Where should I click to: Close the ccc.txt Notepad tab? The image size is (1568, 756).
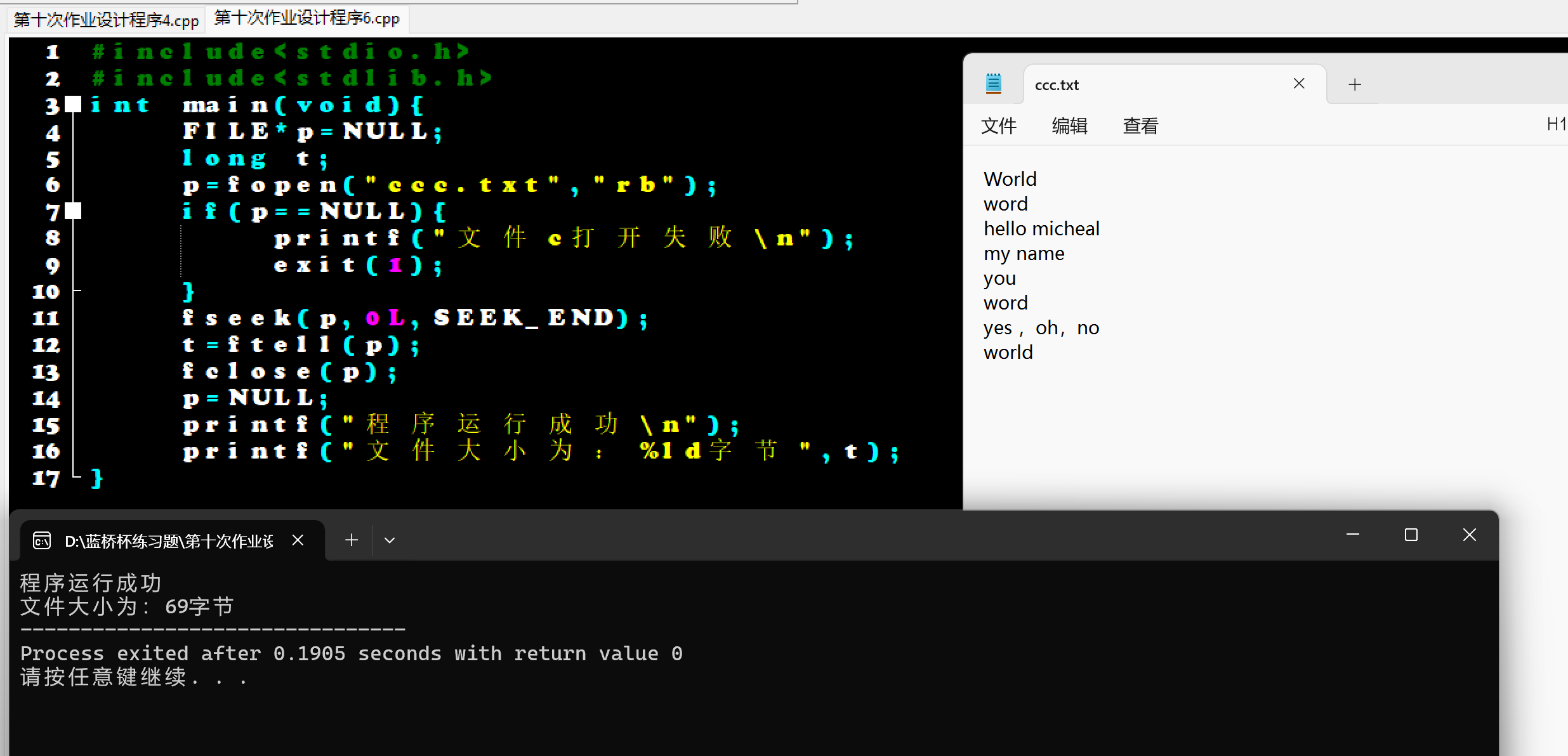pyautogui.click(x=1299, y=84)
